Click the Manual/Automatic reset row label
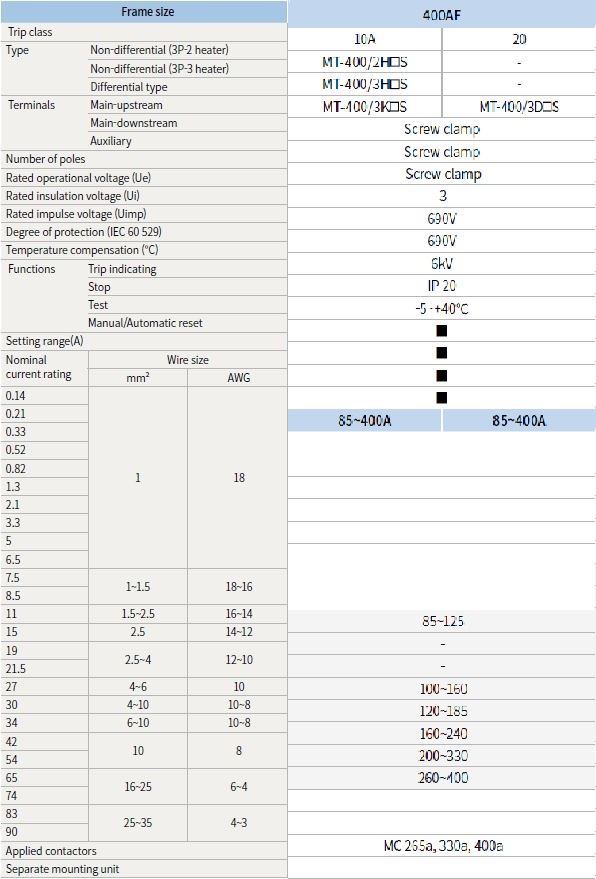Screen dimensions: 596x879 pyautogui.click(x=145, y=323)
